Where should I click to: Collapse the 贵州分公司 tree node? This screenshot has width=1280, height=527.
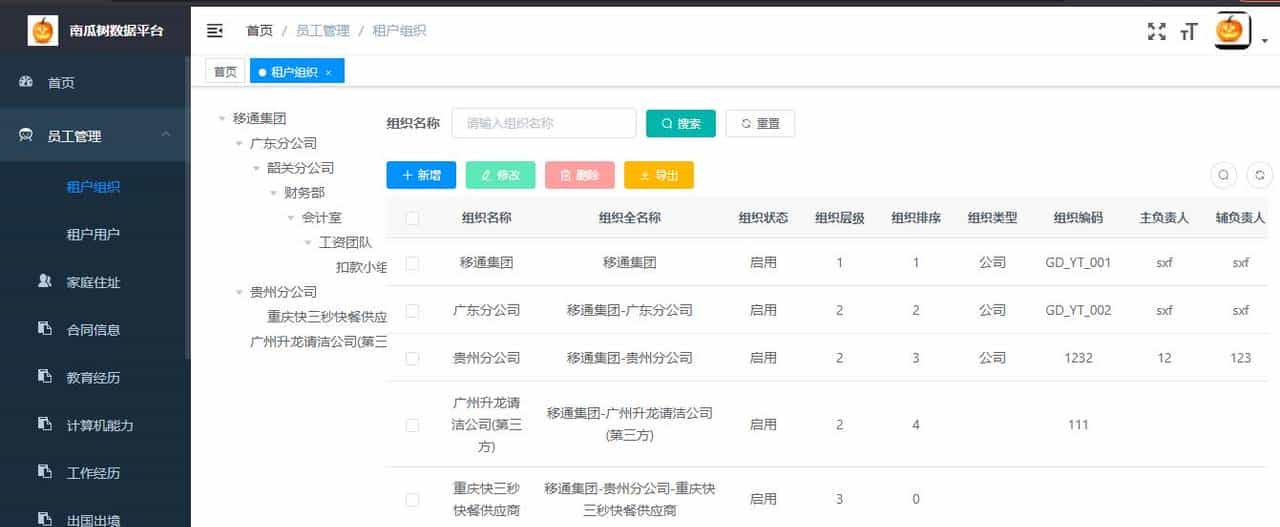[x=238, y=293]
